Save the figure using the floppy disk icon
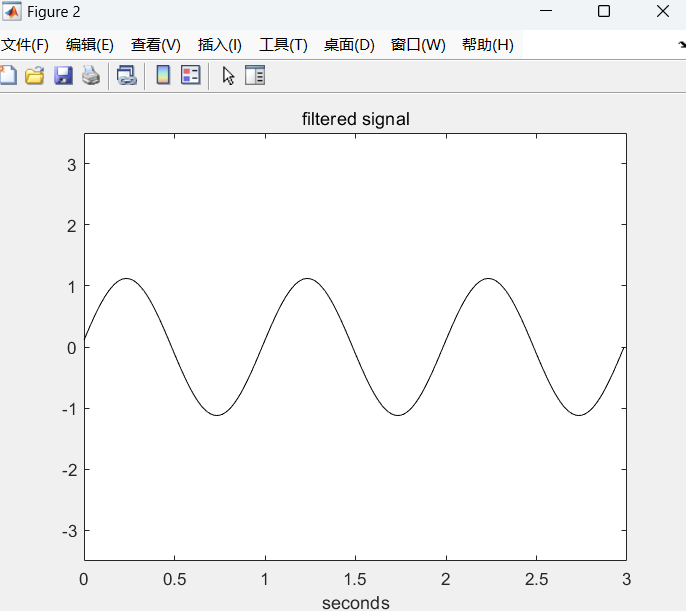Screen dimensions: 686x611 63,75
